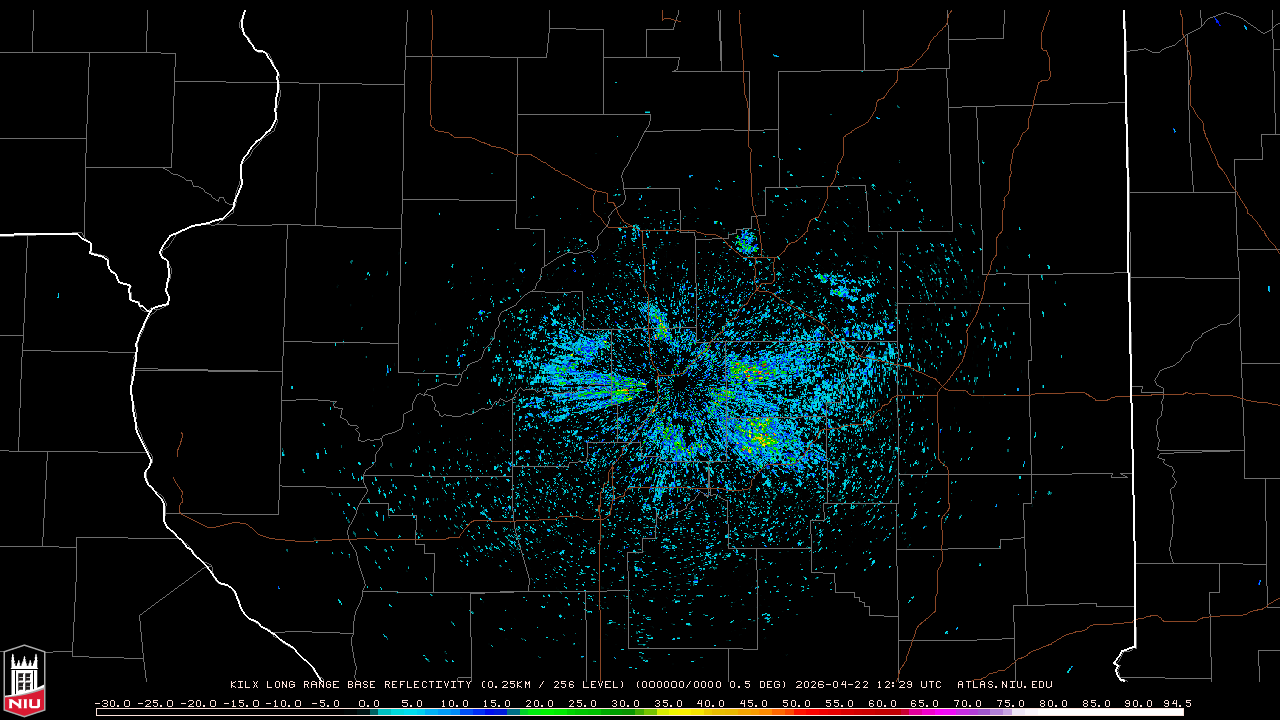Click the "30.0" scale label
Screen dimensions: 1280x720
pos(626,703)
